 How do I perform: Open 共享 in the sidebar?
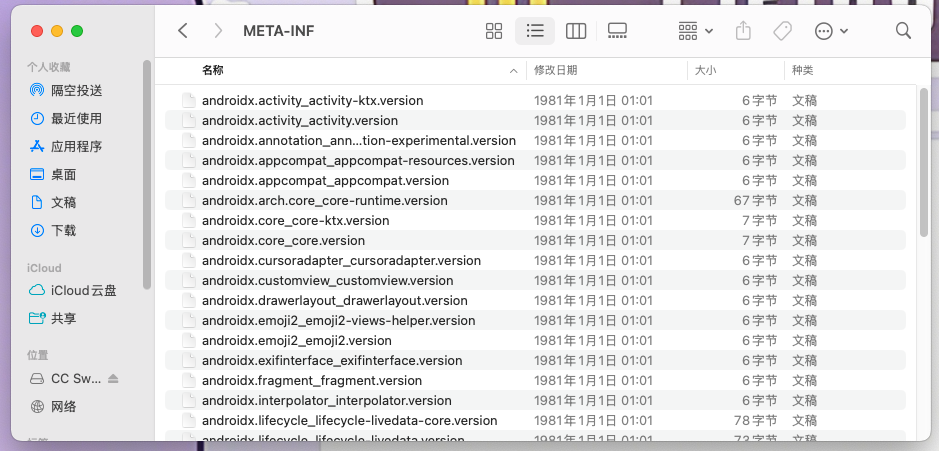pyautogui.click(x=63, y=319)
